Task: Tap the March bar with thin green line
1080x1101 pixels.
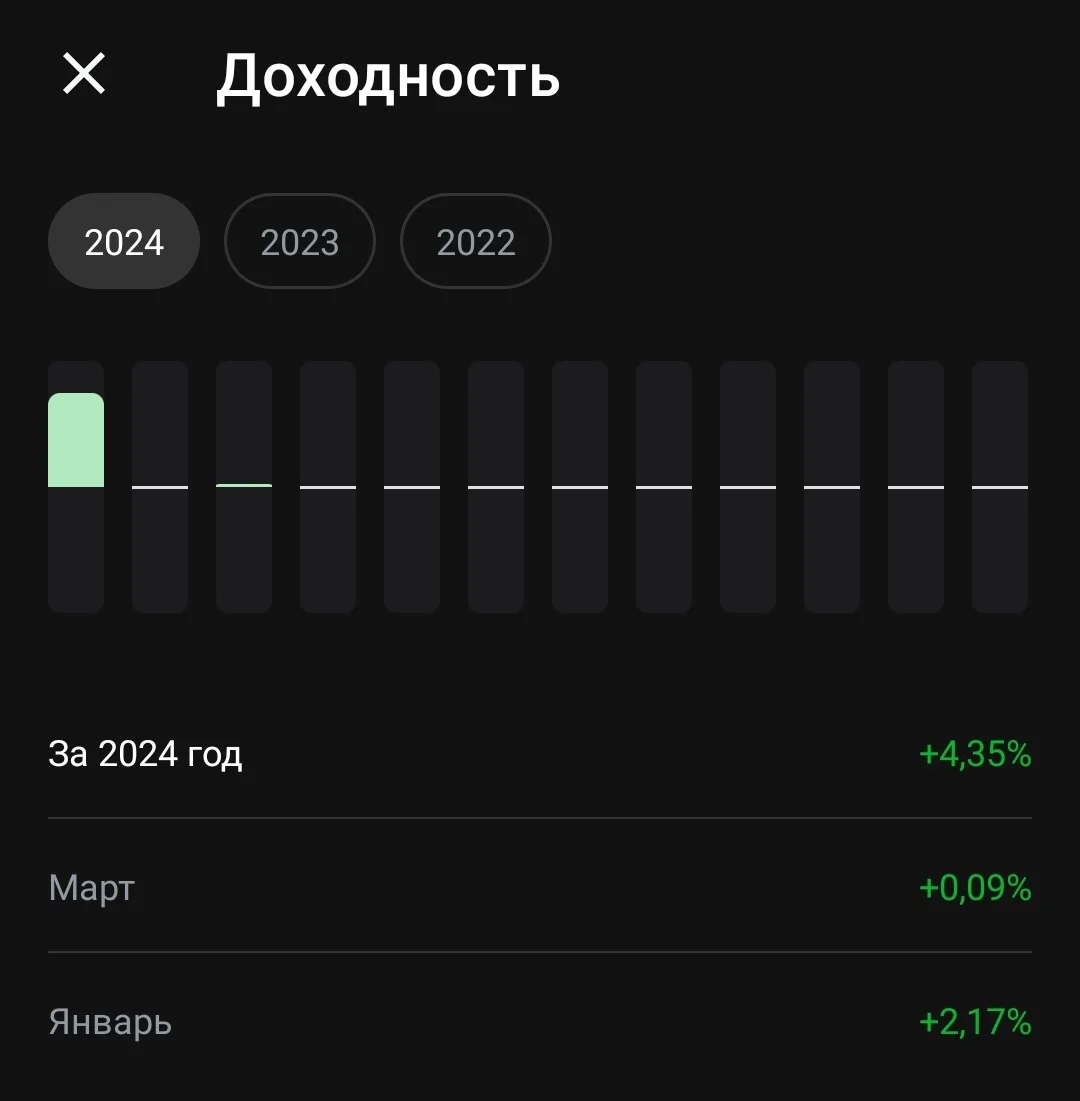Action: (244, 487)
